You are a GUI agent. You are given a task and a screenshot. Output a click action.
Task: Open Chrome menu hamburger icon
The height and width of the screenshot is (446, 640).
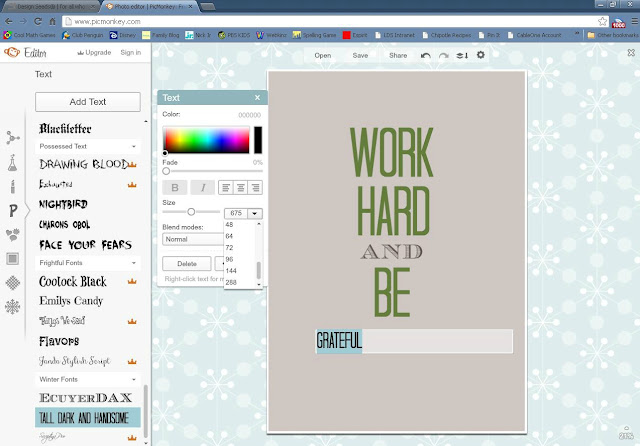coord(634,21)
